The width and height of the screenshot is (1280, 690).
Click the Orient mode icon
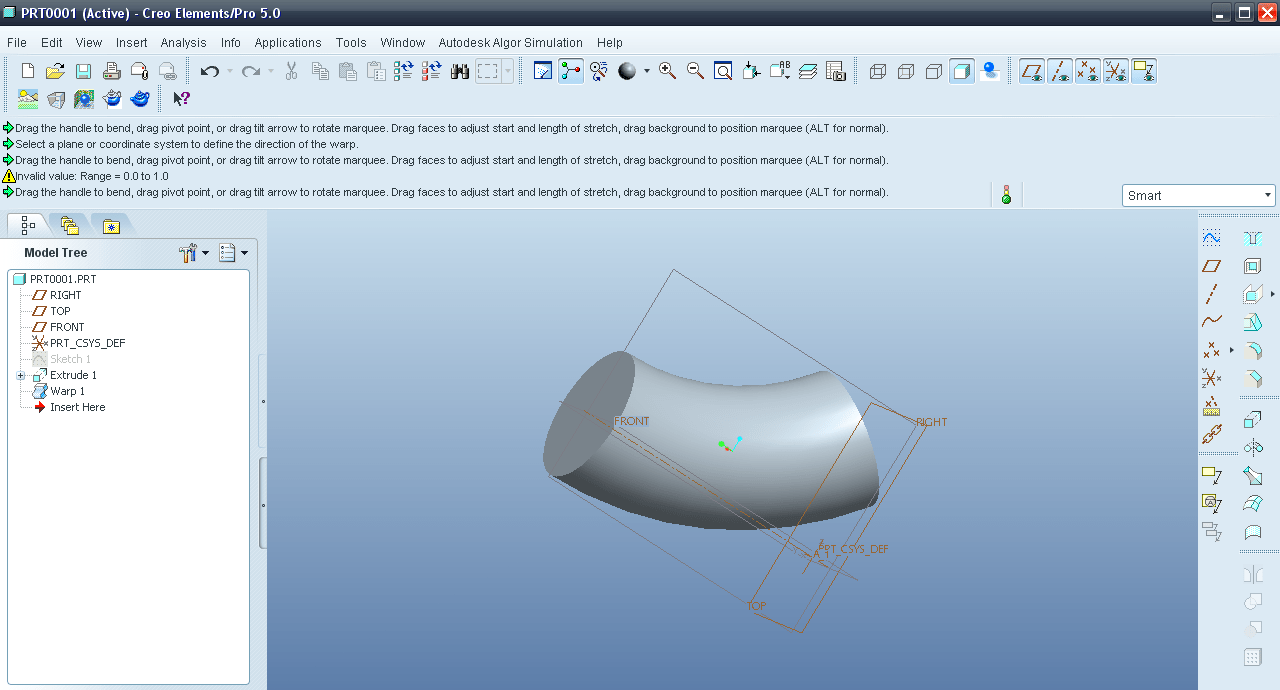(x=599, y=71)
